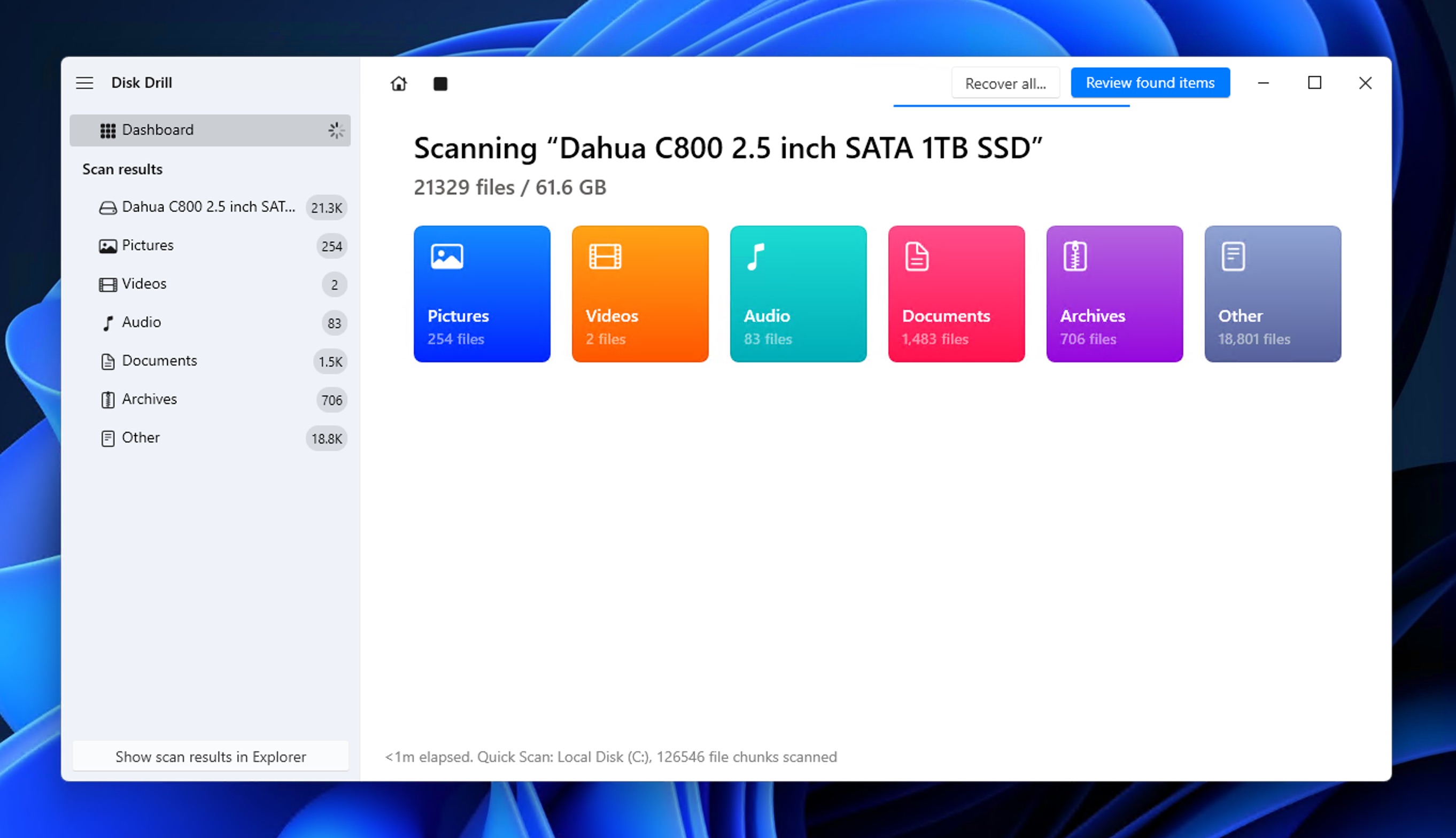Click the file icon on Other card
Image resolution: width=1456 pixels, height=838 pixels.
point(1233,256)
